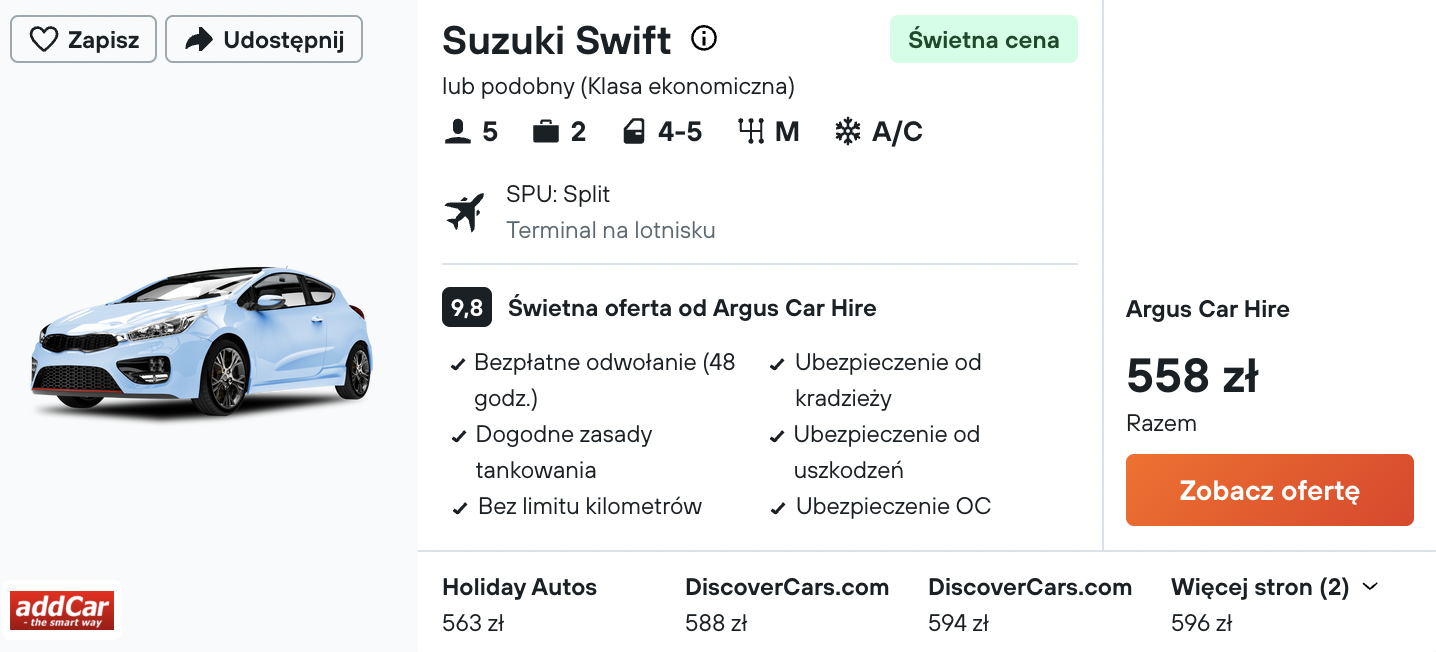Open the Zobacz ofertę button
This screenshot has width=1436, height=652.
coord(1270,490)
